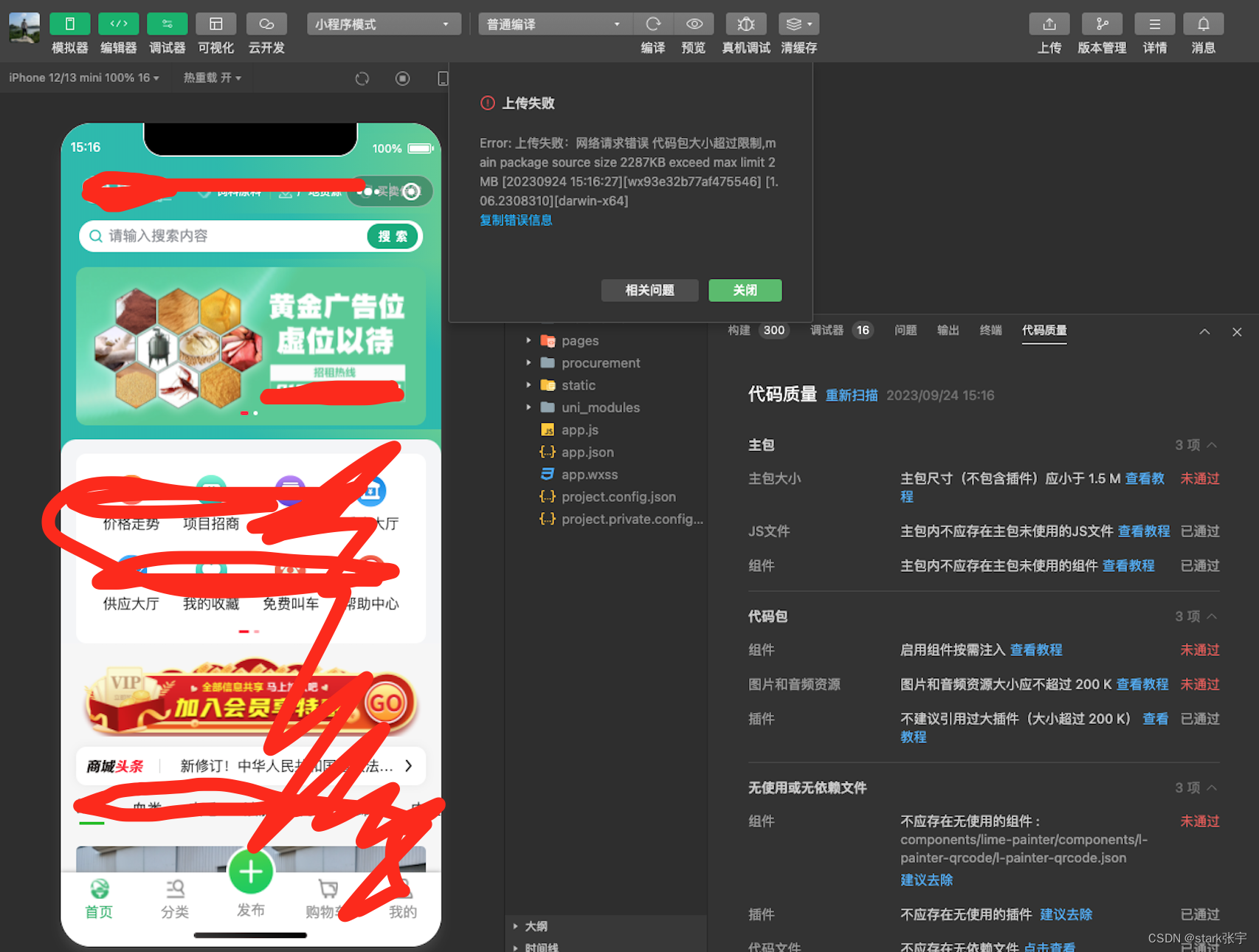Image resolution: width=1259 pixels, height=952 pixels.
Task: Click the 编译 compile icon
Action: point(652,24)
